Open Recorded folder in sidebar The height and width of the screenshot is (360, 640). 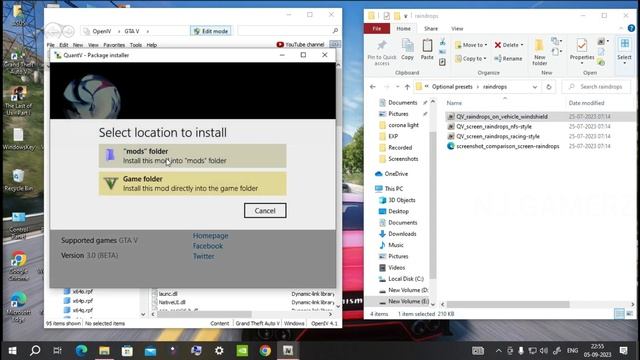click(x=395, y=147)
